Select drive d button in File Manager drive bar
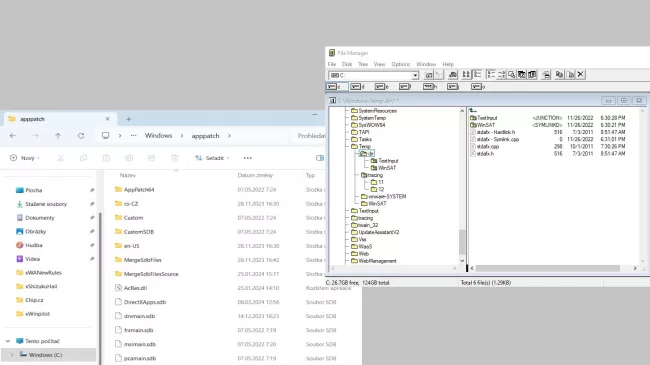The width and height of the screenshot is (650, 365). [x=358, y=87]
